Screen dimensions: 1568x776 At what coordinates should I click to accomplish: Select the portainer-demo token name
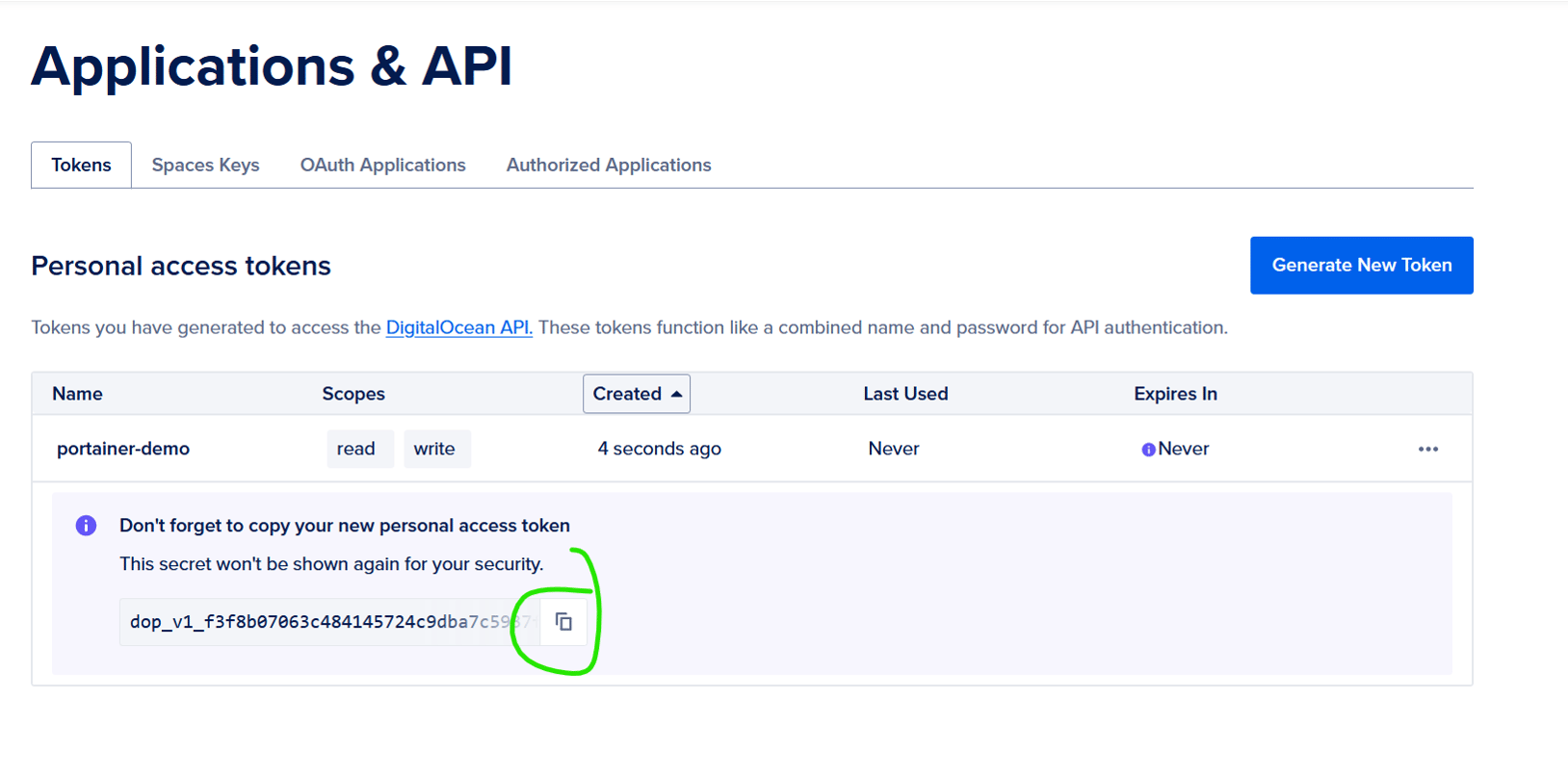[123, 449]
